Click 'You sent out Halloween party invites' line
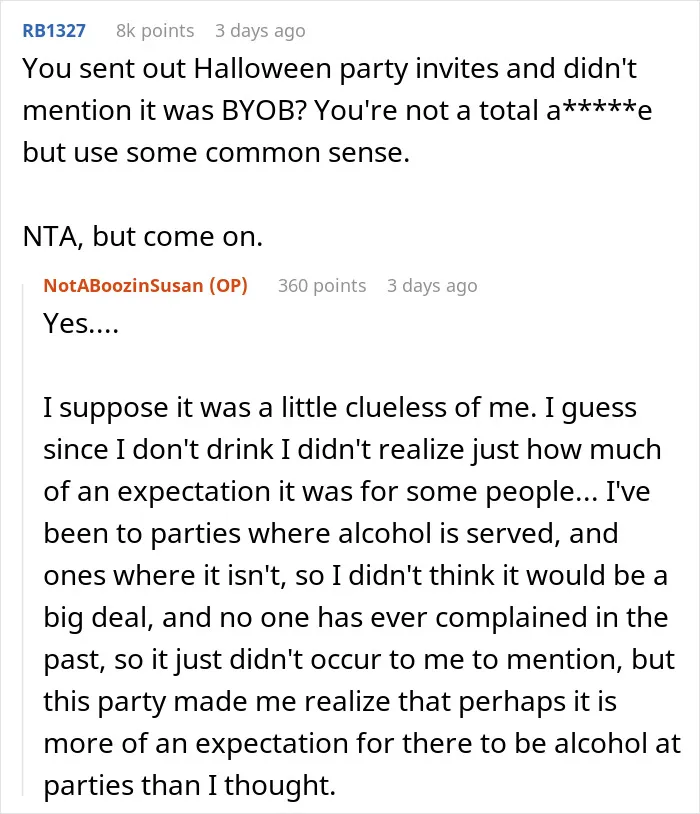Viewport: 700px width, 814px height. click(x=329, y=69)
